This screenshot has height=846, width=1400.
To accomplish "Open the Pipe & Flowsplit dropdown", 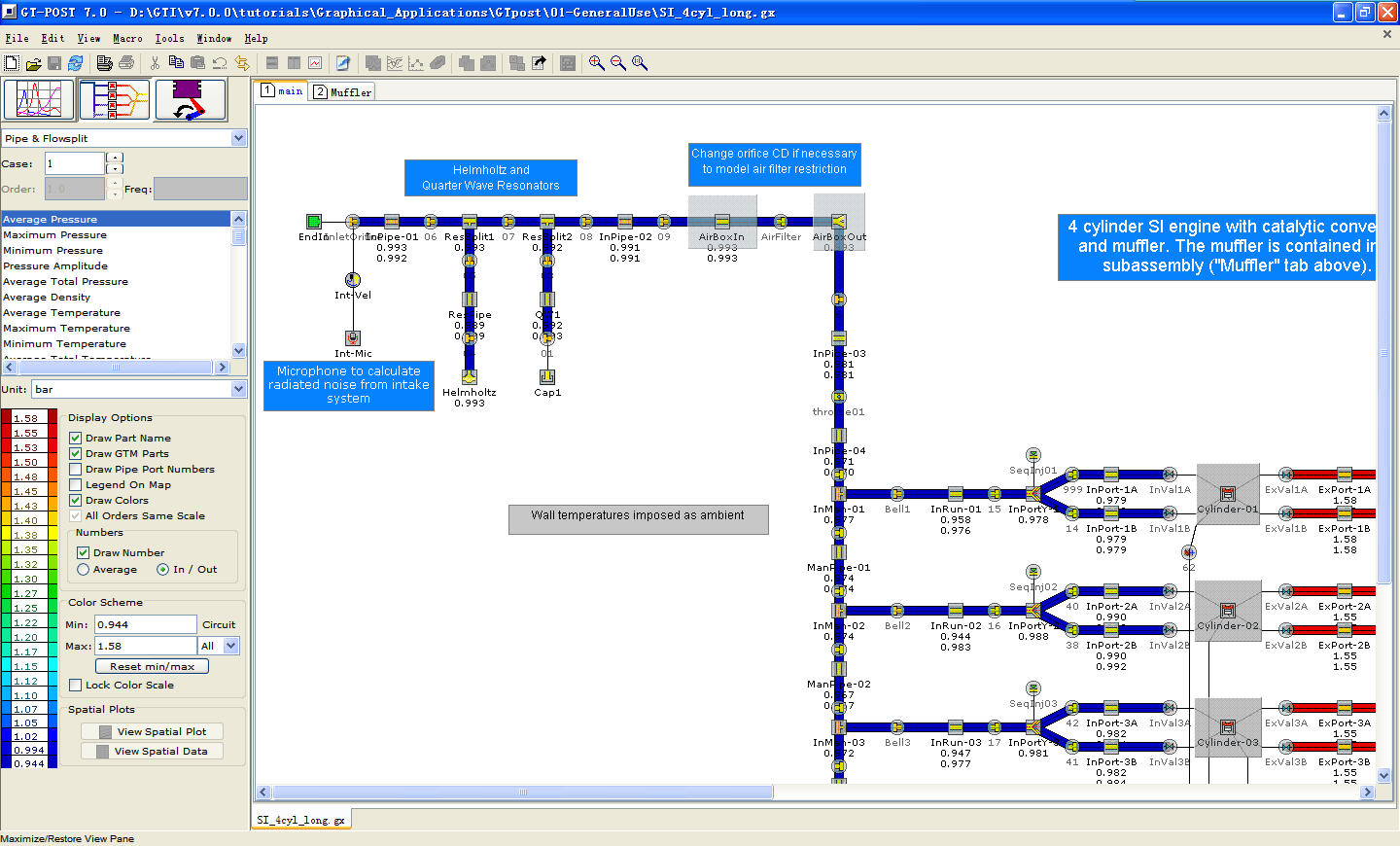I will (x=239, y=138).
